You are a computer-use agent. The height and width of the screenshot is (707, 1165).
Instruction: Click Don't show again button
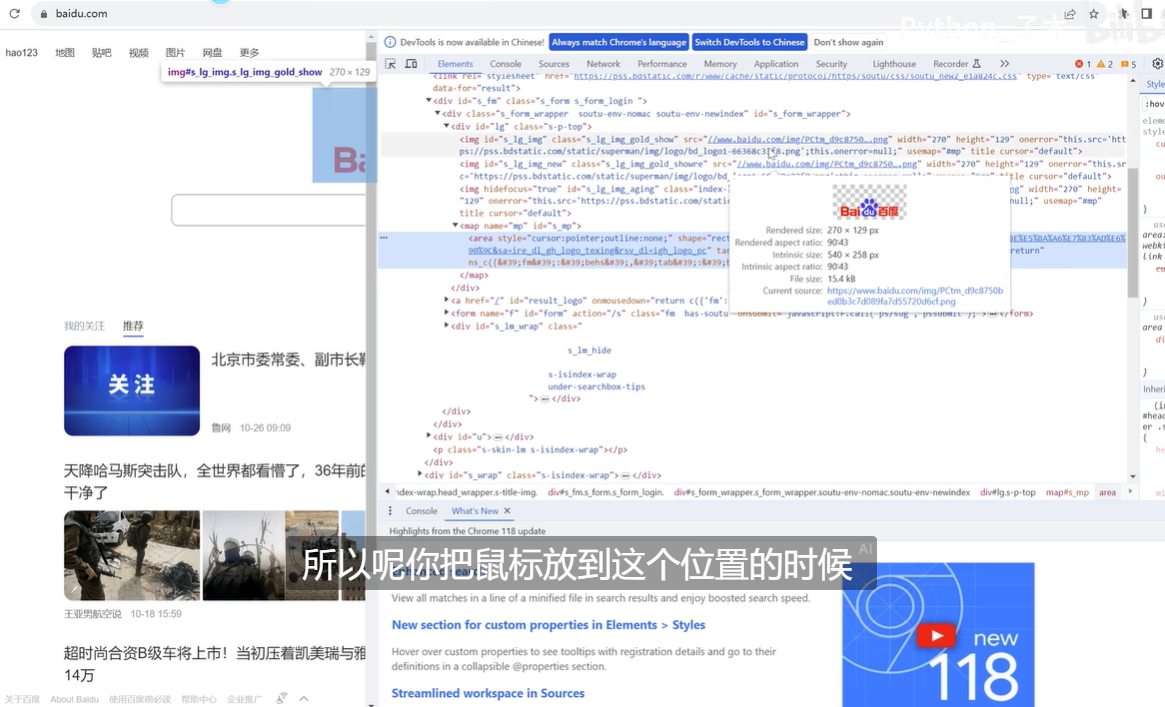(848, 42)
